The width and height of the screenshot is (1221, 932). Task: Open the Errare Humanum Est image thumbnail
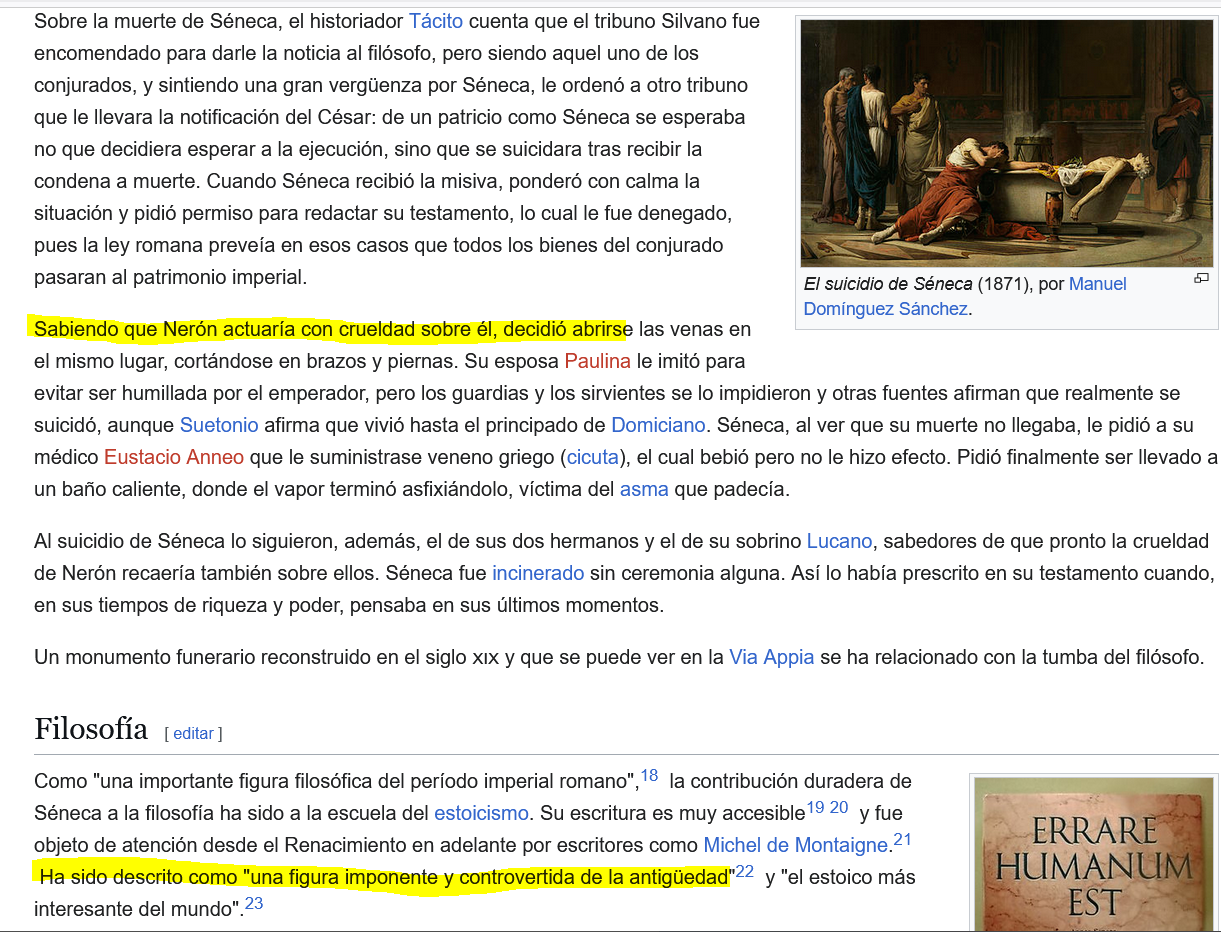click(1095, 853)
